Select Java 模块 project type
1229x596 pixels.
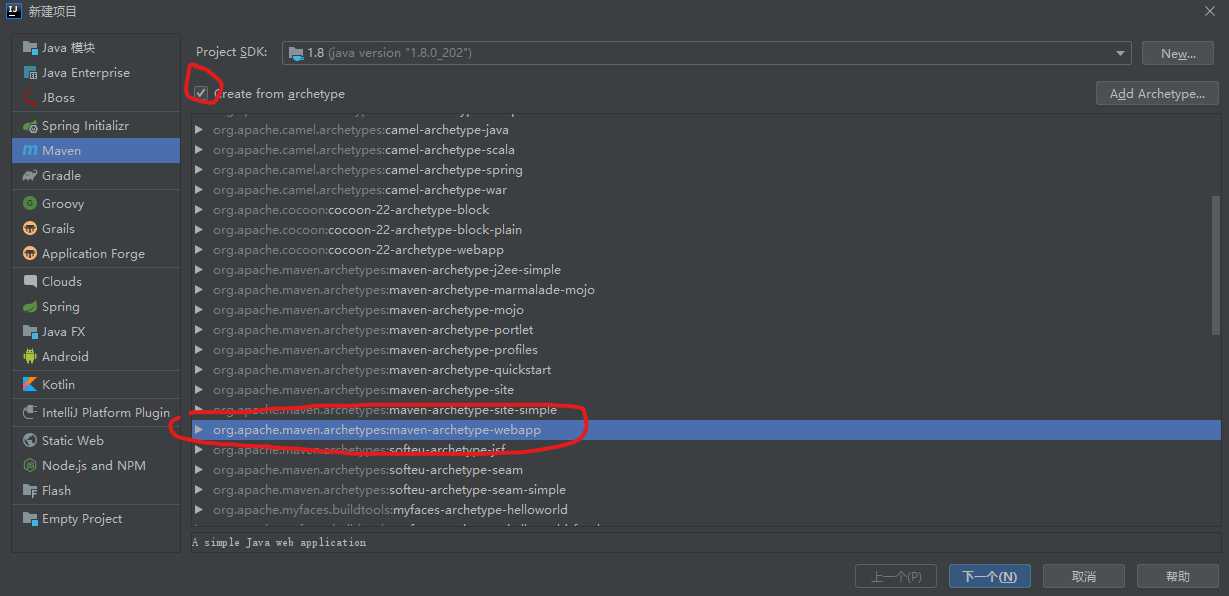96,48
